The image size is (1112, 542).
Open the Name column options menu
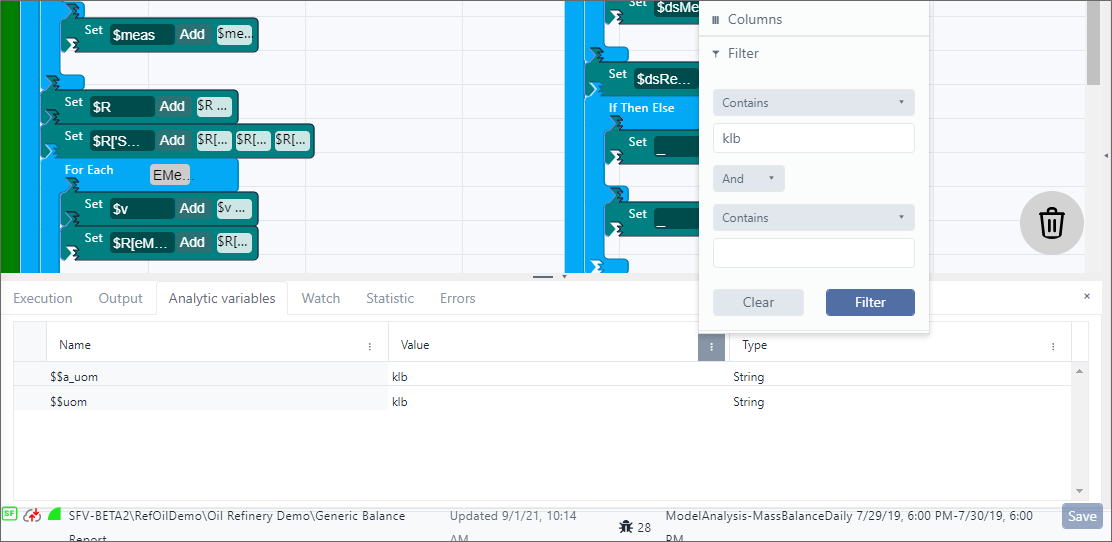tap(370, 346)
